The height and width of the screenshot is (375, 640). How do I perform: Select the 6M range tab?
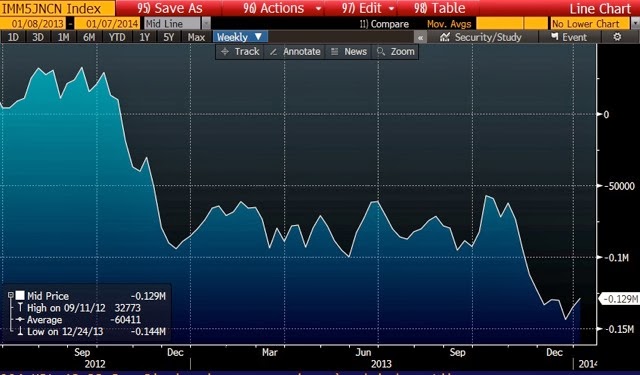(x=89, y=38)
